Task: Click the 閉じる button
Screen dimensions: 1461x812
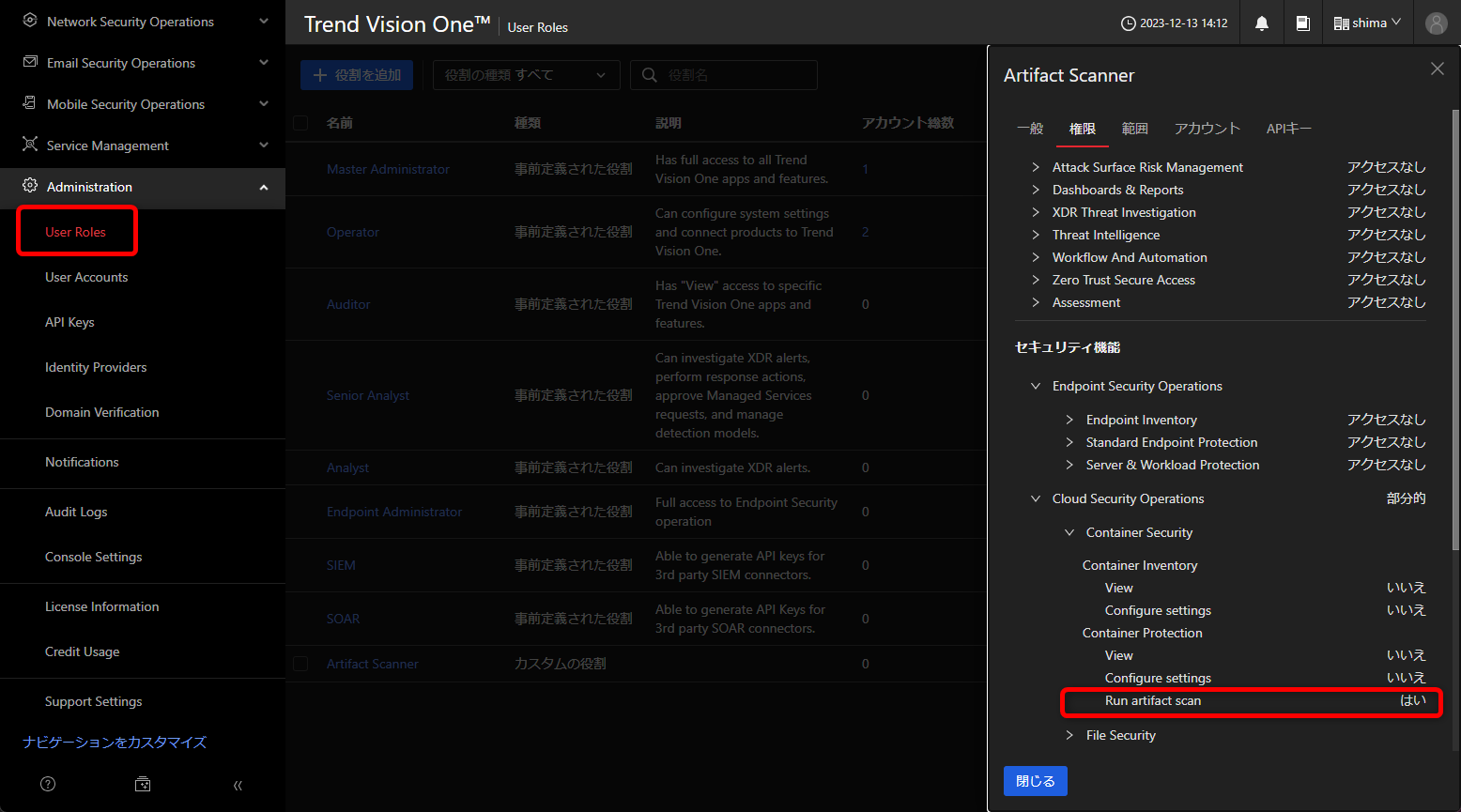Action: (1035, 780)
